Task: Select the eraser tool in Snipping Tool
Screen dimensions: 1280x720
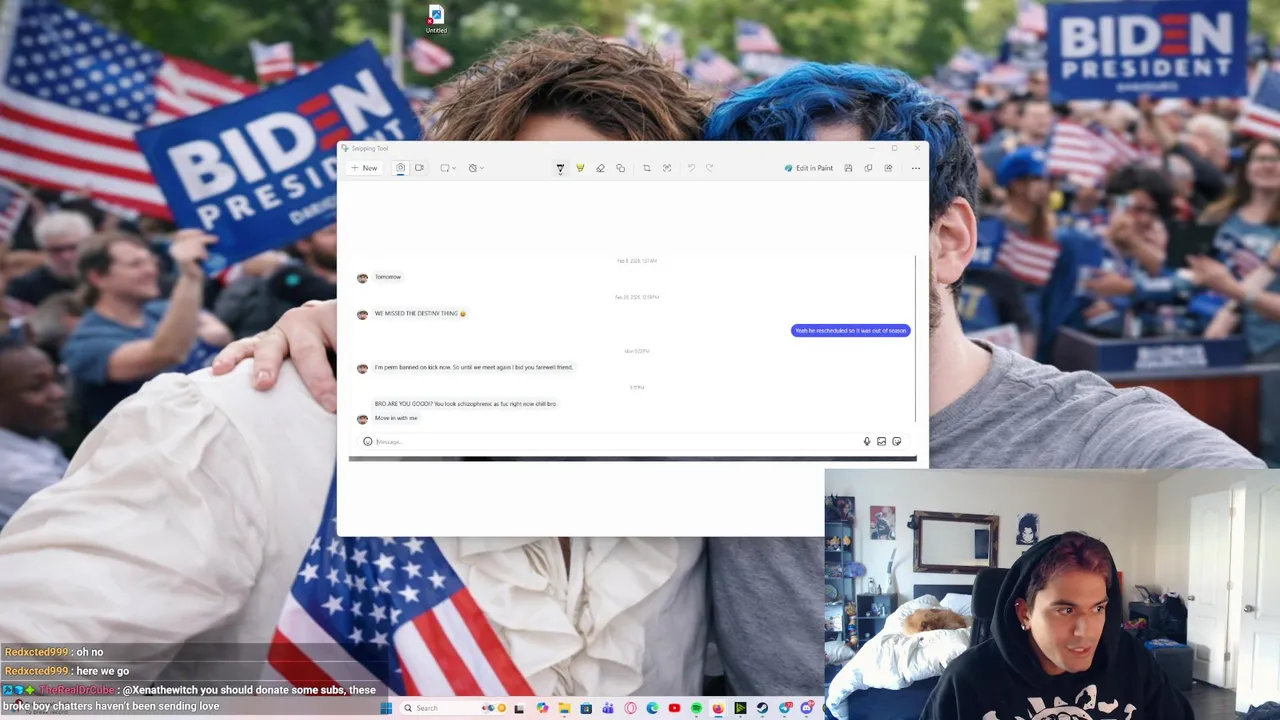Action: (x=600, y=168)
